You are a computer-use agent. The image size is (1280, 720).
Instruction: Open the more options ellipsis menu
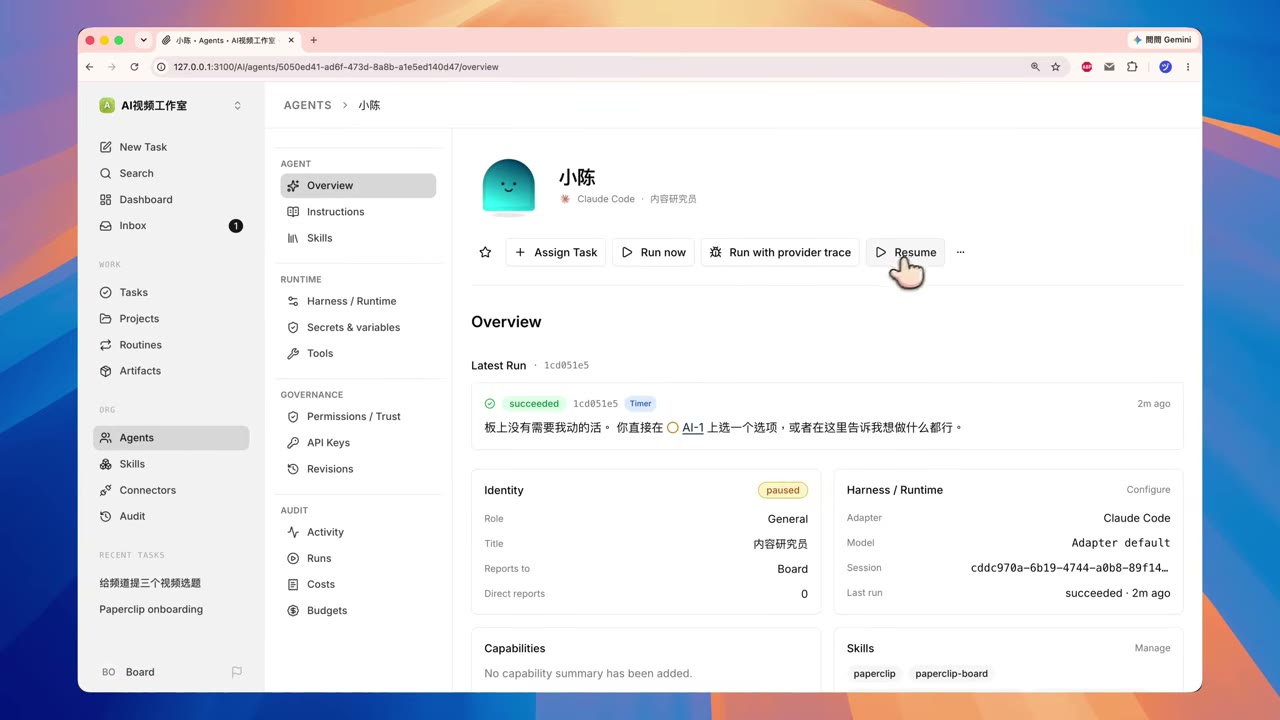coord(960,252)
